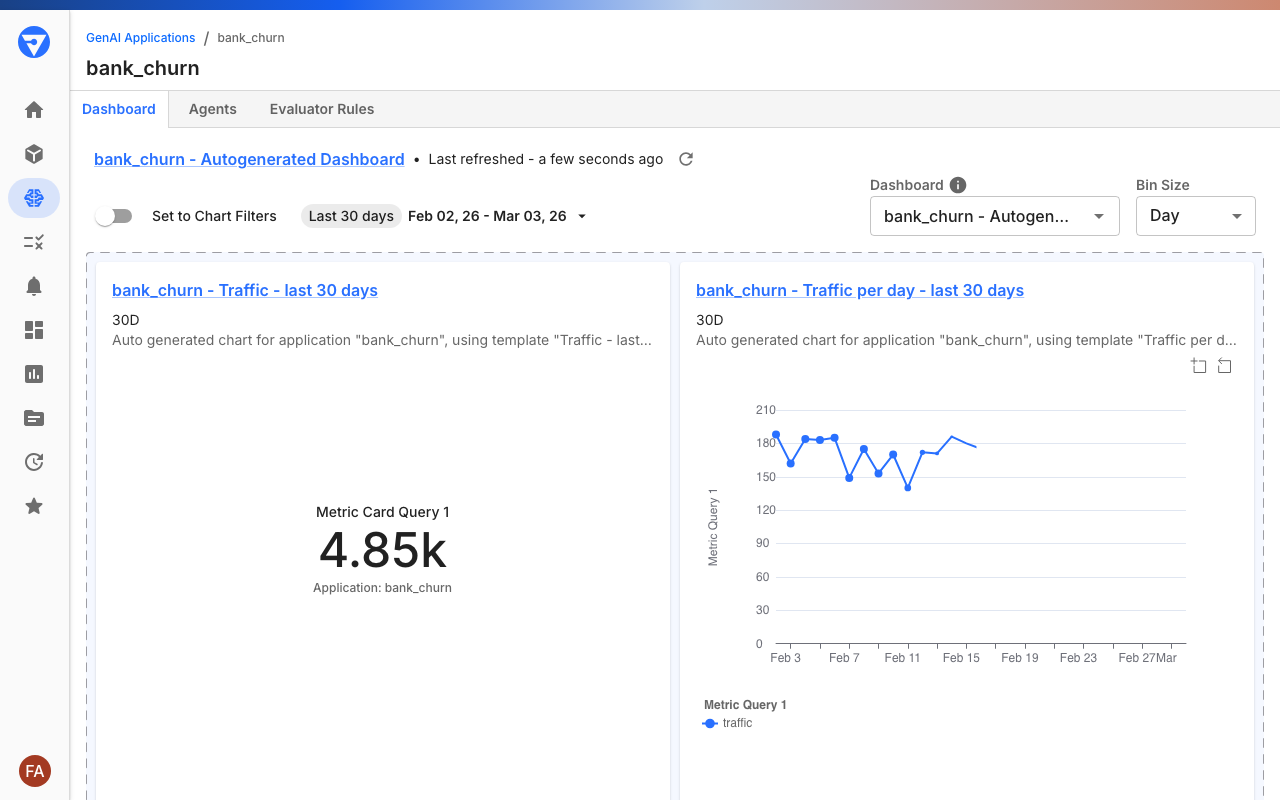The width and height of the screenshot is (1280, 800).
Task: Open the Traffic per day chart link
Action: [860, 290]
